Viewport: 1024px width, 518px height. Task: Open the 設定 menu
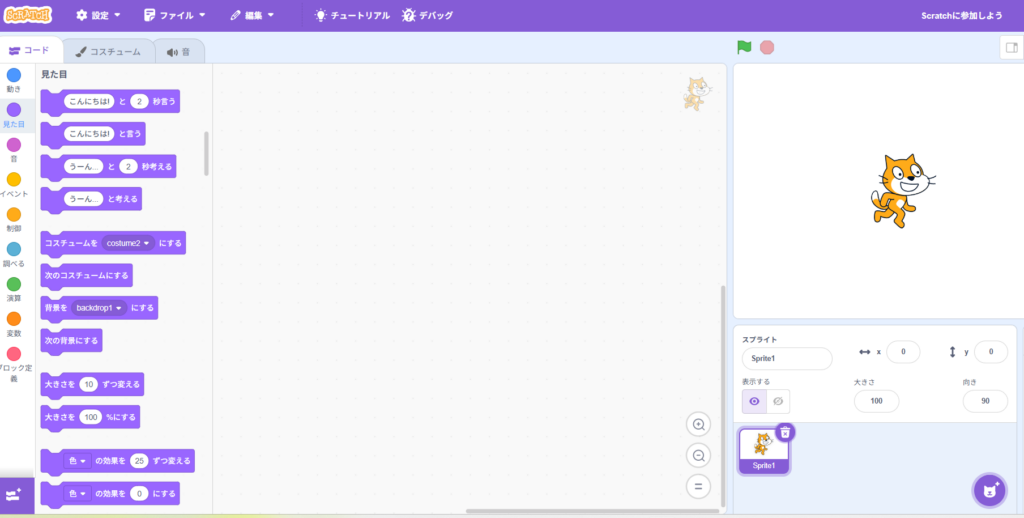(98, 15)
